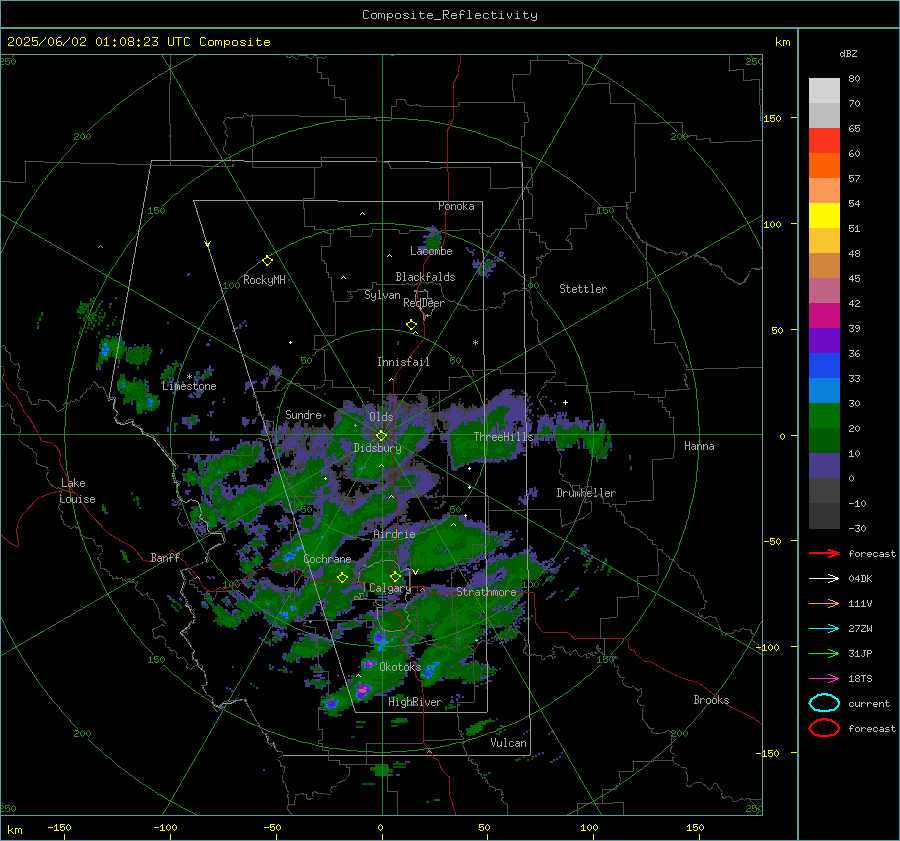Click the Strathmore city label
Screen dimensions: 900x841
[x=486, y=592]
